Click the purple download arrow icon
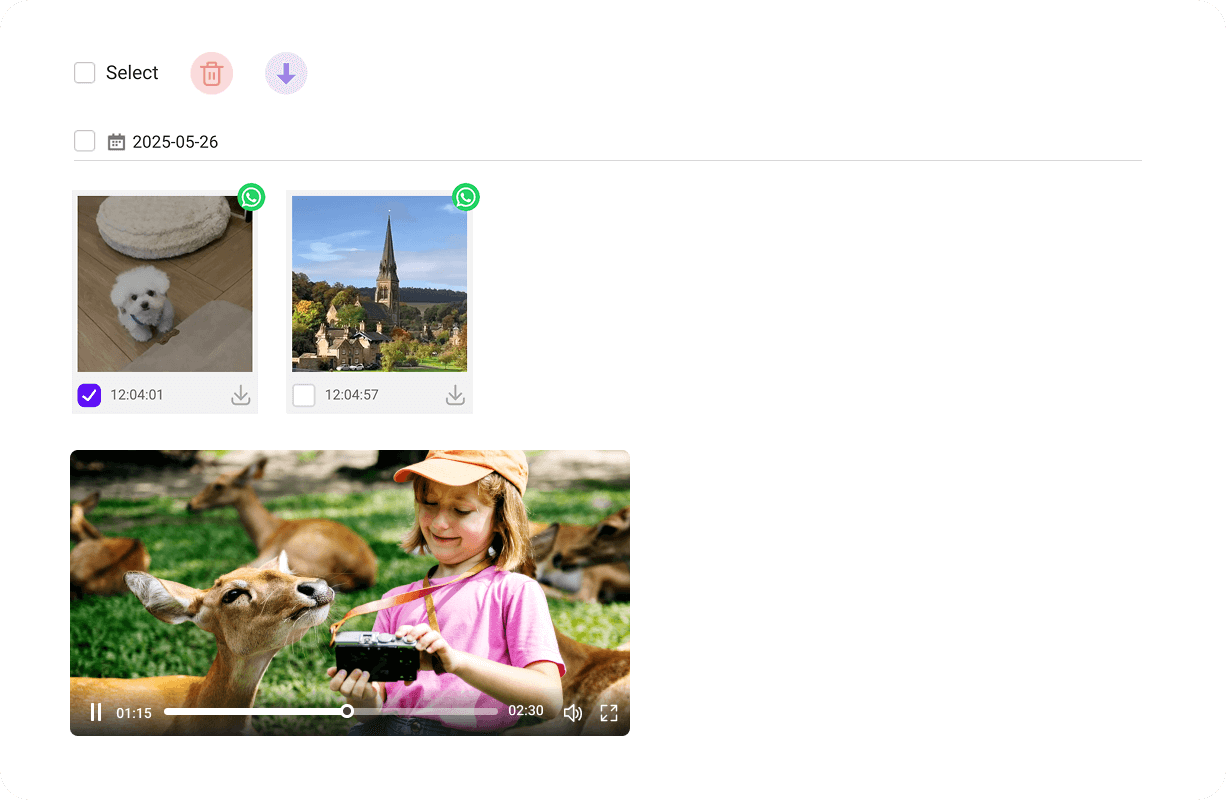The height and width of the screenshot is (800, 1226). point(286,73)
